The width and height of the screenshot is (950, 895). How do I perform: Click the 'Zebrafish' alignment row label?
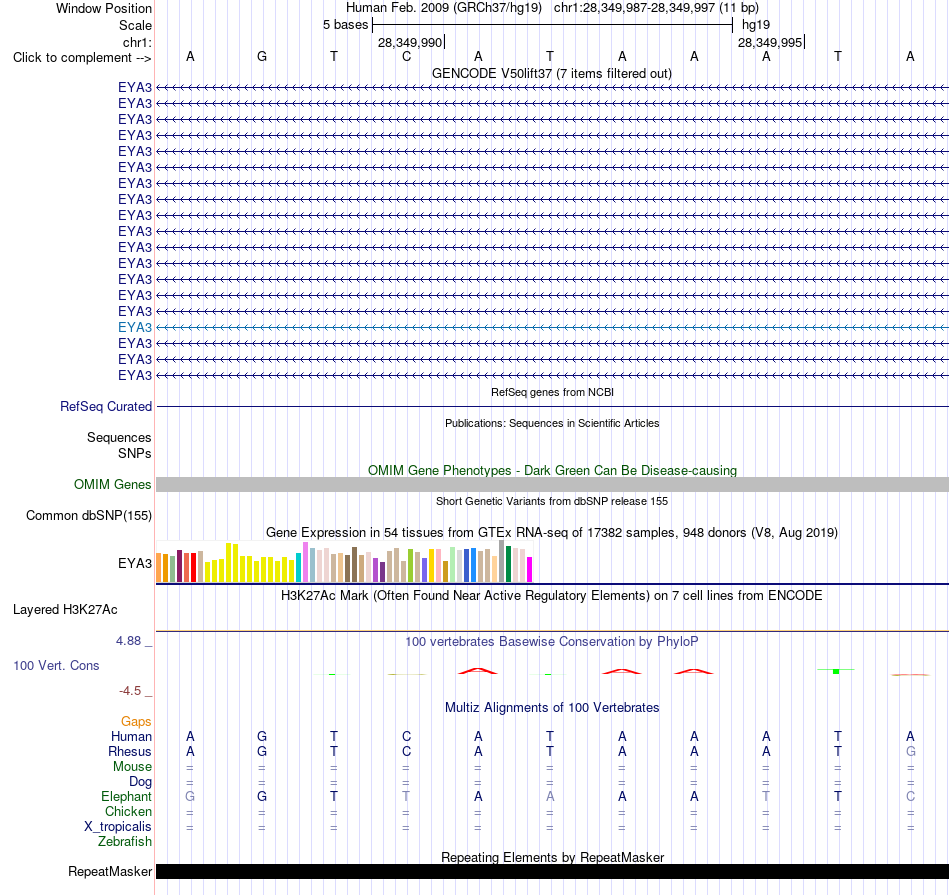(x=125, y=842)
